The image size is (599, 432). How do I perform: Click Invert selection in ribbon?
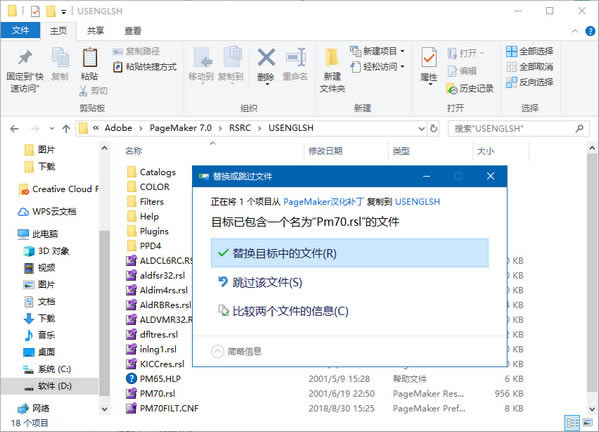529,82
